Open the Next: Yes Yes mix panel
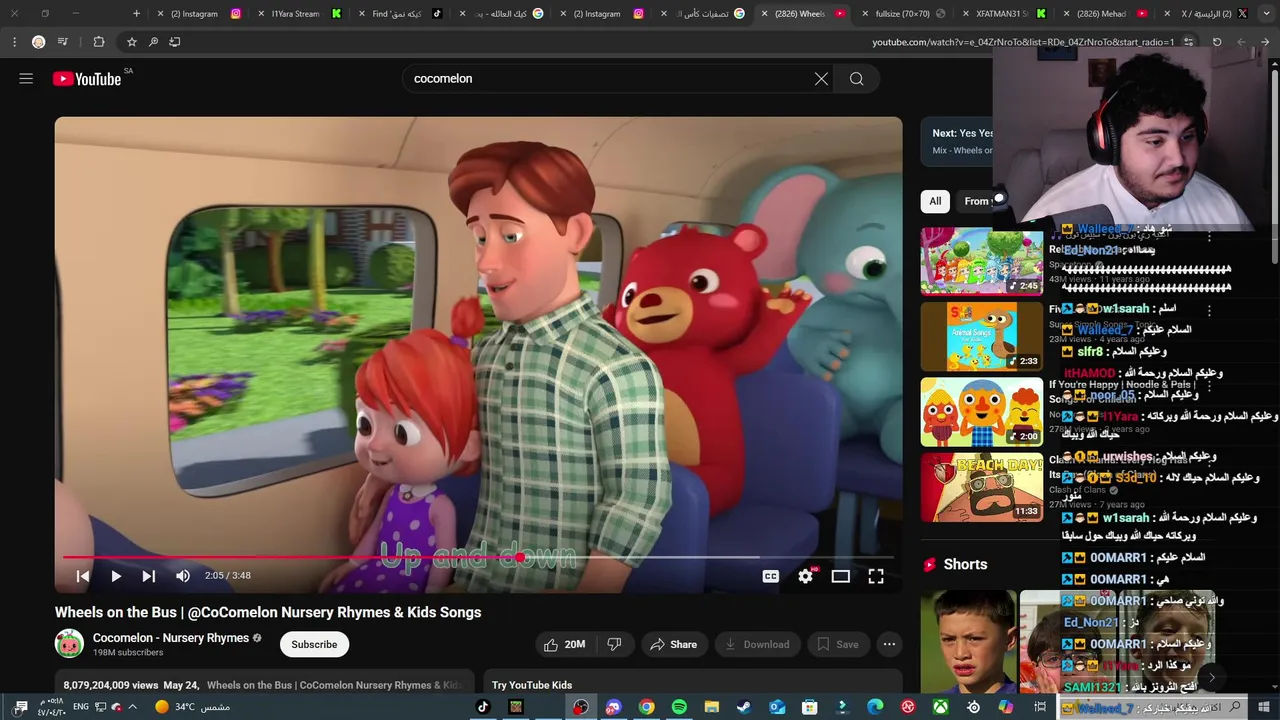 coord(958,141)
